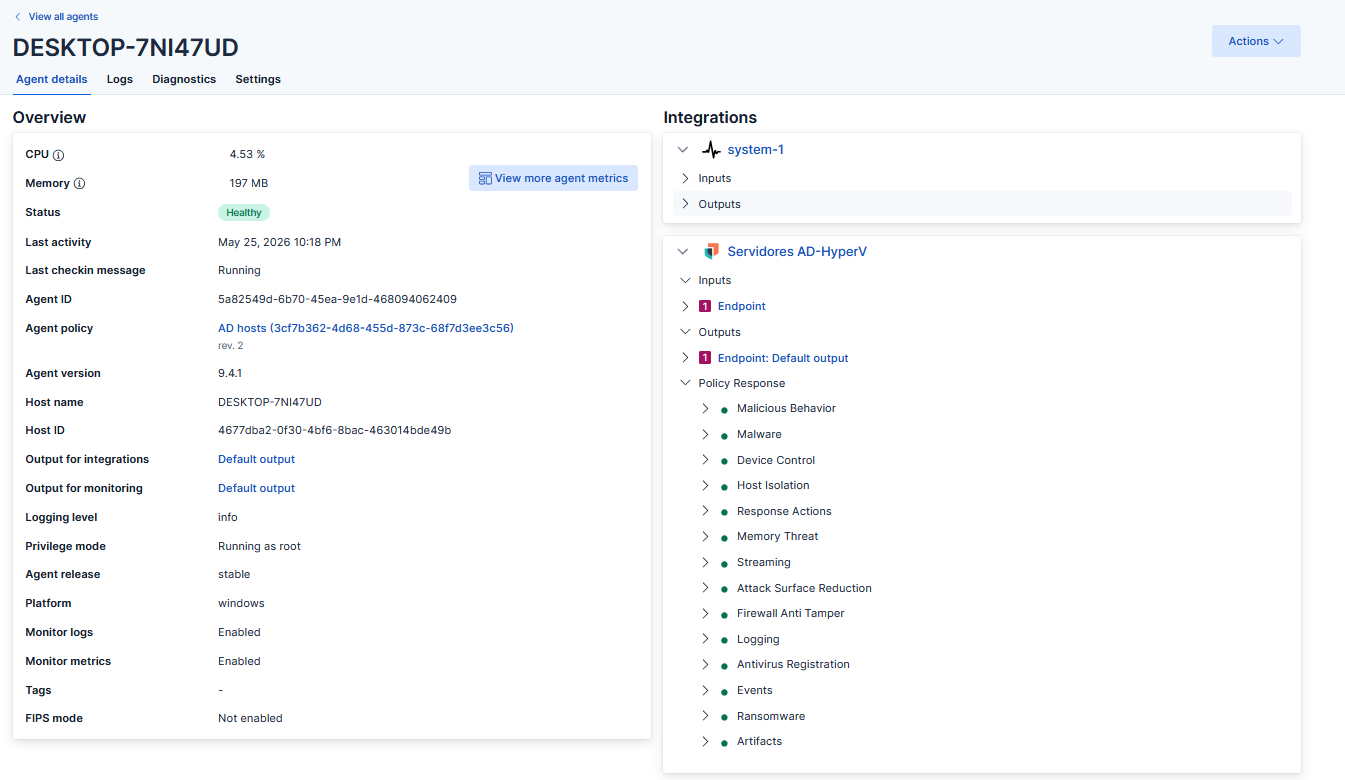
Task: Click the FIPS mode Not enabled value
Action: coord(251,719)
